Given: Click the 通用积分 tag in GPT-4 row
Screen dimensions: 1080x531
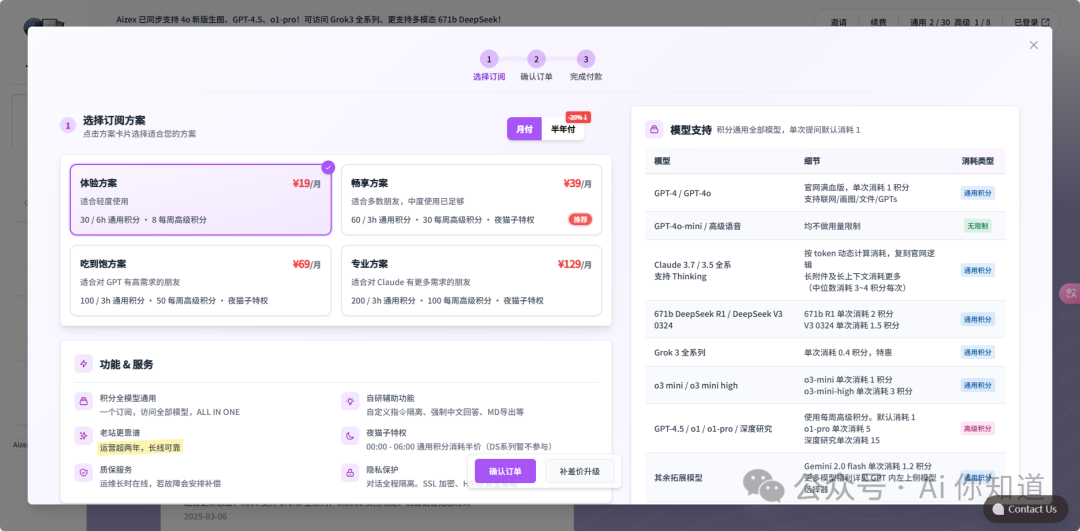Looking at the screenshot, I should (977, 193).
